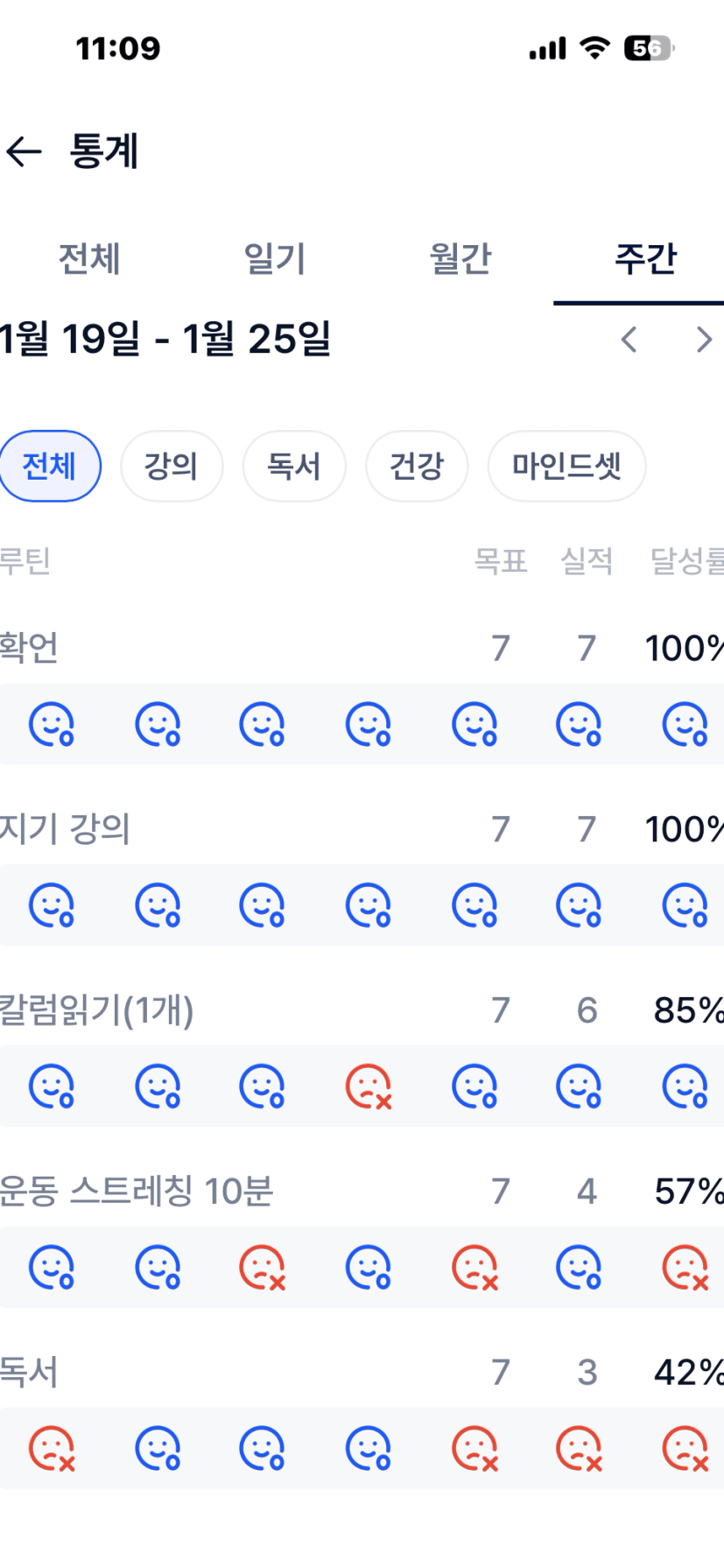
Task: Switch to the 월간 tab
Action: (x=460, y=259)
